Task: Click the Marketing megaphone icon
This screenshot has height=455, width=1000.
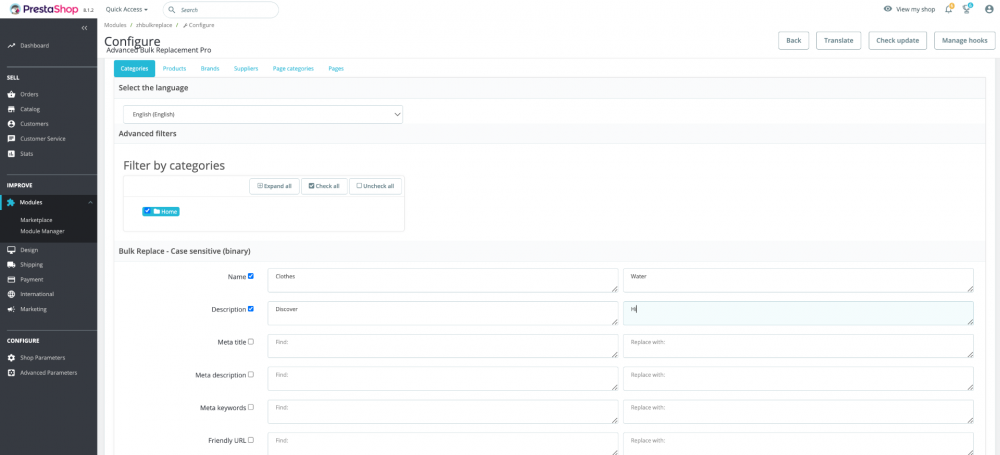Action: 11,309
